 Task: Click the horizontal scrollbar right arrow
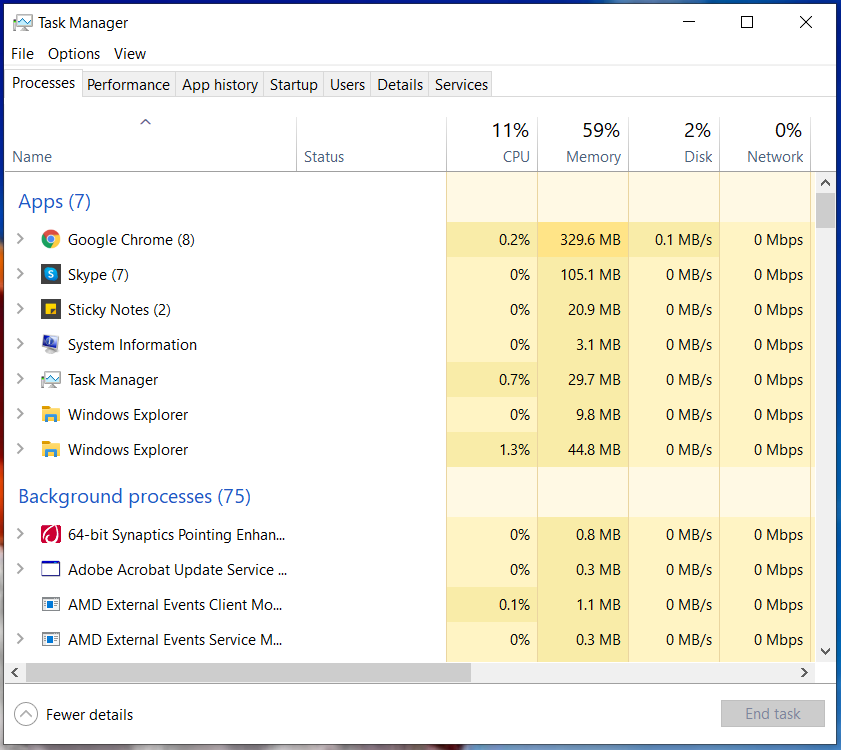[x=804, y=673]
